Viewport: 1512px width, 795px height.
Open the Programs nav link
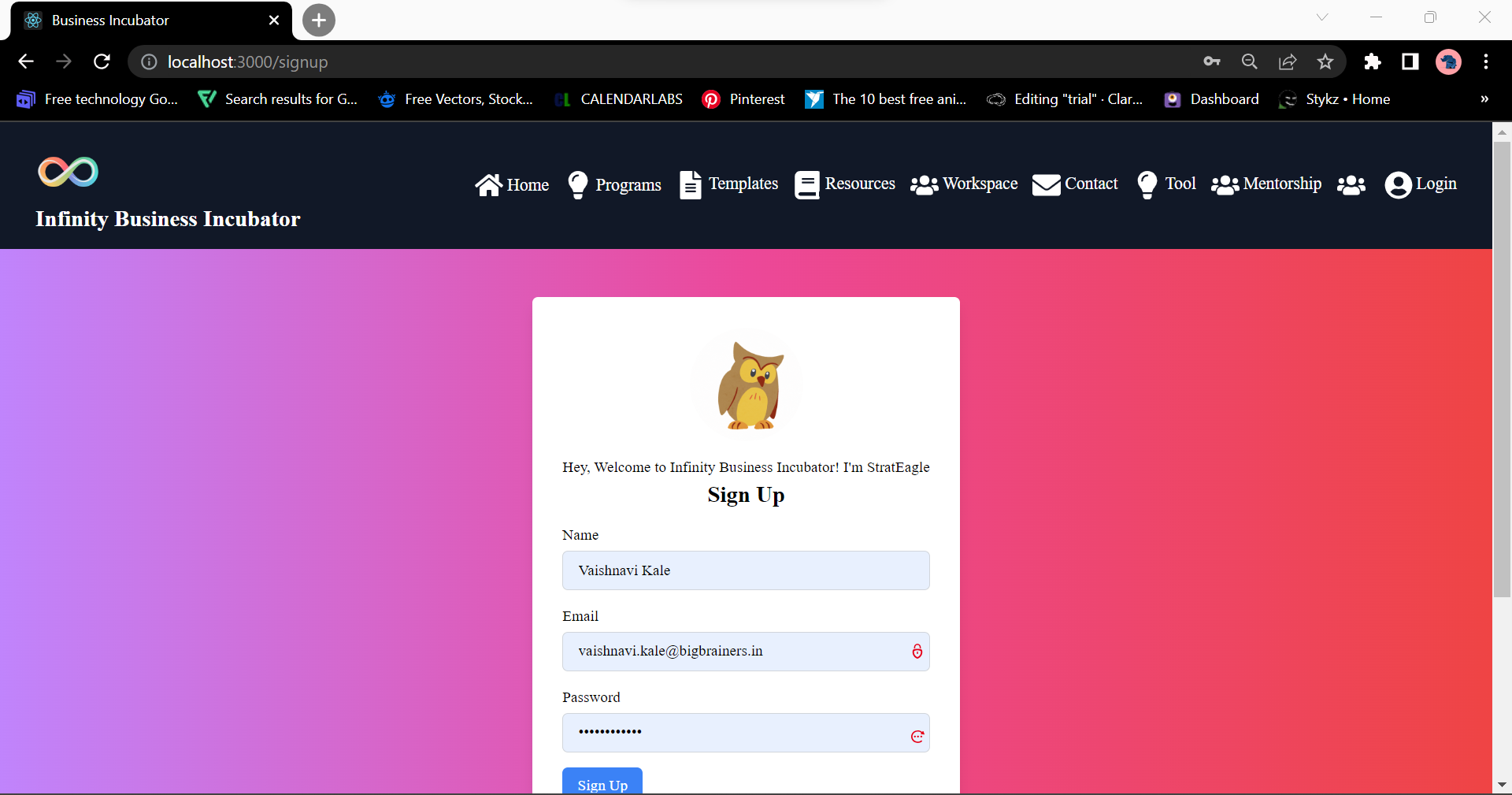point(615,184)
